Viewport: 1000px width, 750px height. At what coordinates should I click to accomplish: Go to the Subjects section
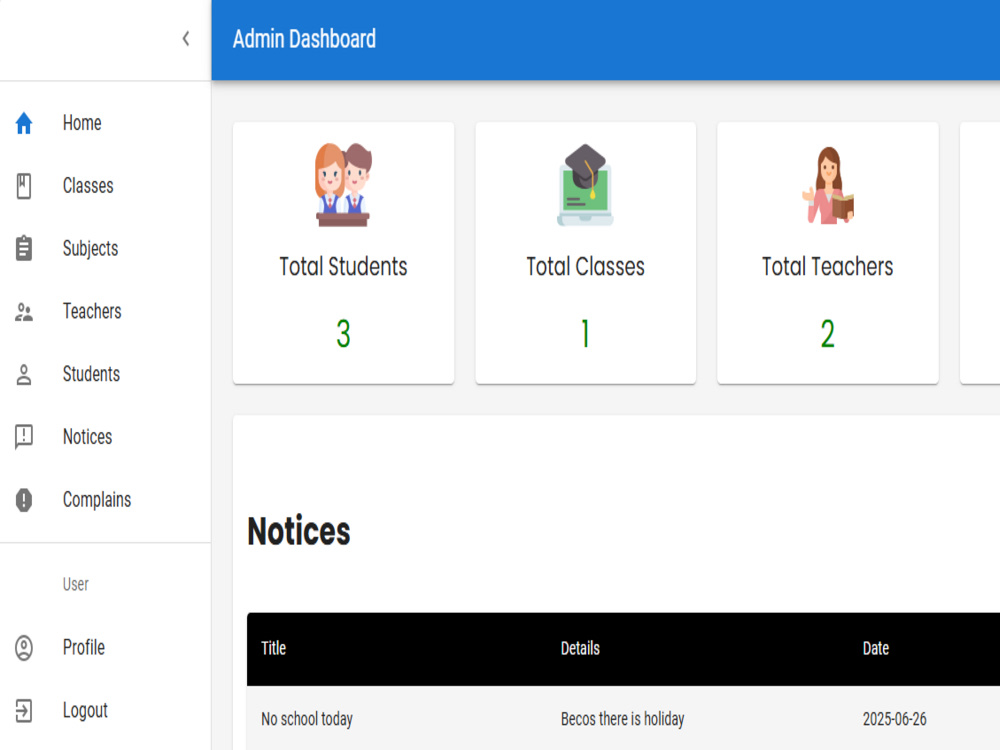pyautogui.click(x=105, y=249)
